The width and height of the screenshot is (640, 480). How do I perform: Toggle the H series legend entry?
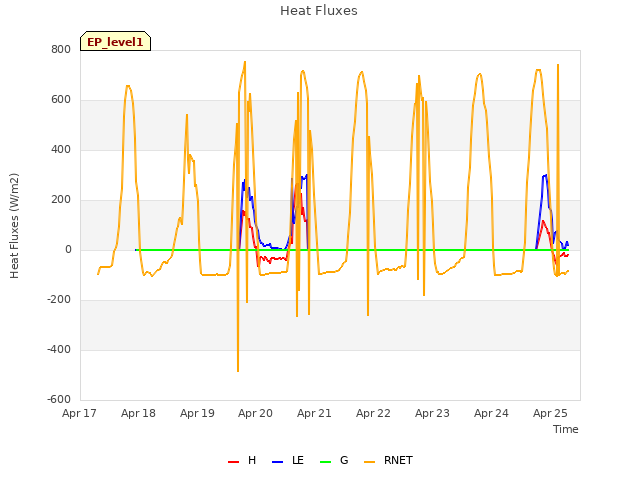pos(242,460)
